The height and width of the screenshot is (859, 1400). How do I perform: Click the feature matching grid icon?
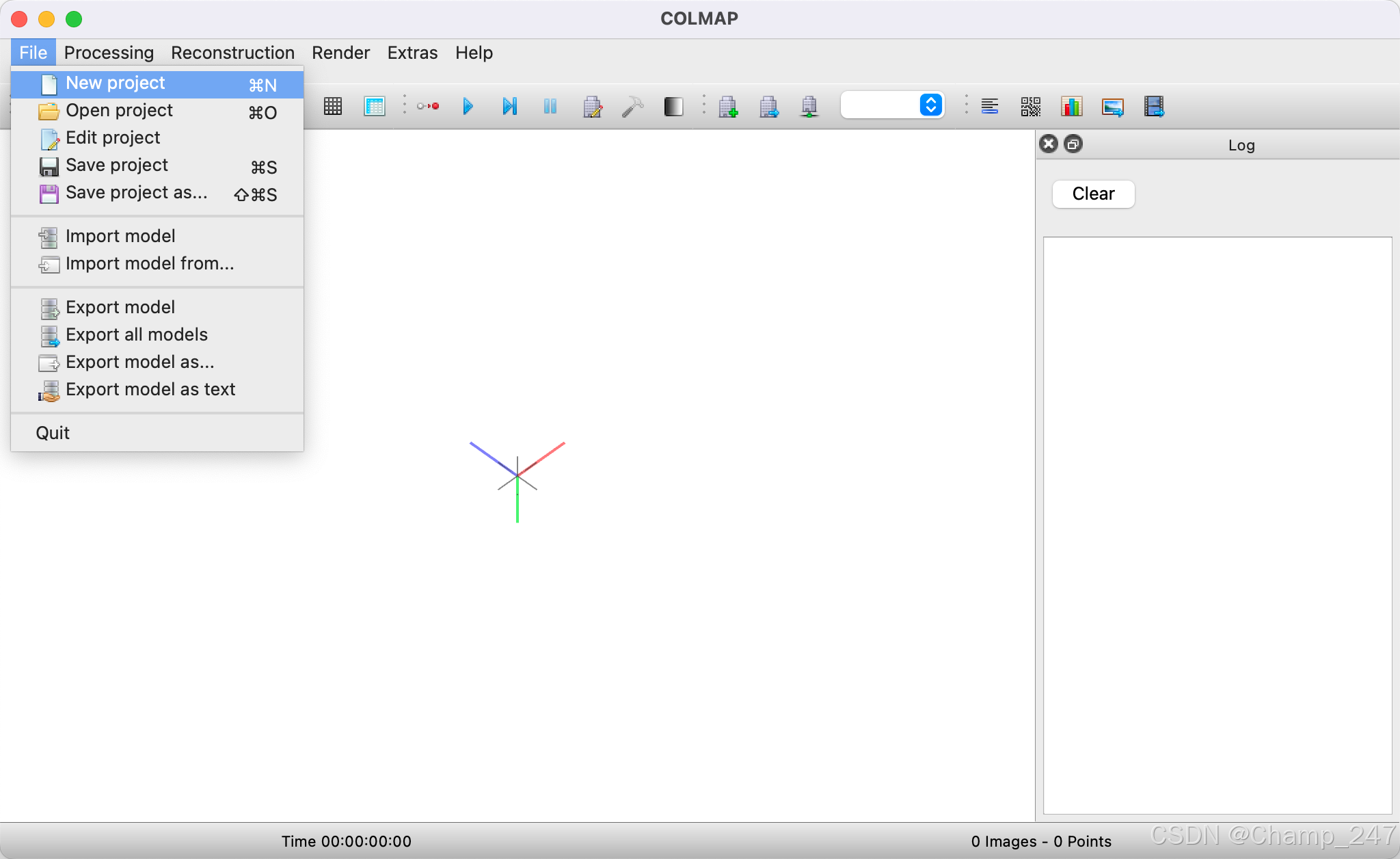click(x=333, y=106)
